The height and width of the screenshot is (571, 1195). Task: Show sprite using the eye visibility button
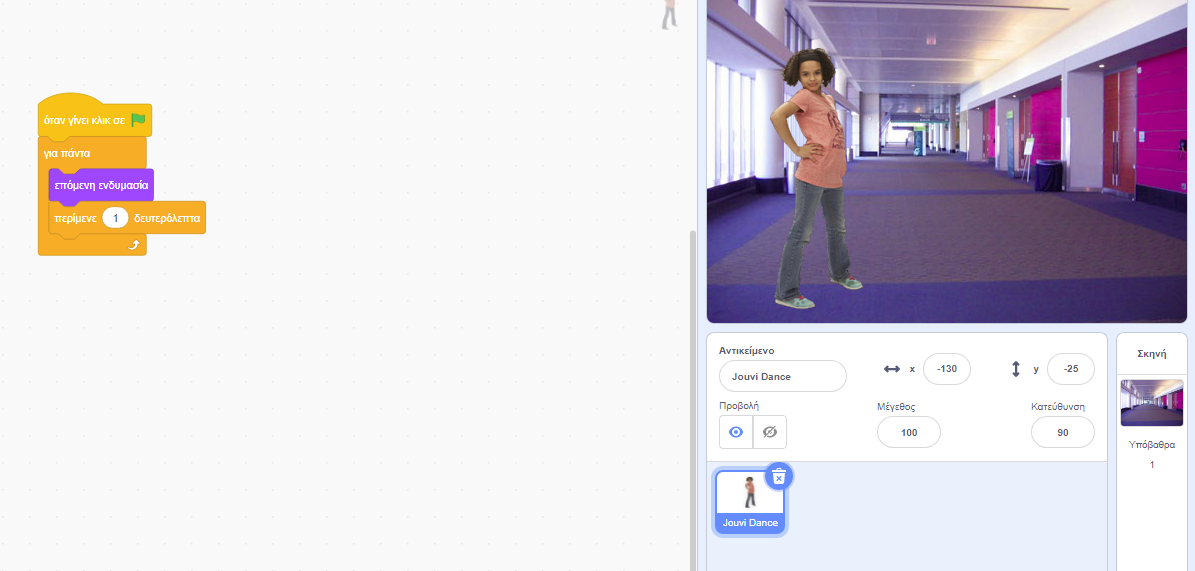click(x=736, y=431)
